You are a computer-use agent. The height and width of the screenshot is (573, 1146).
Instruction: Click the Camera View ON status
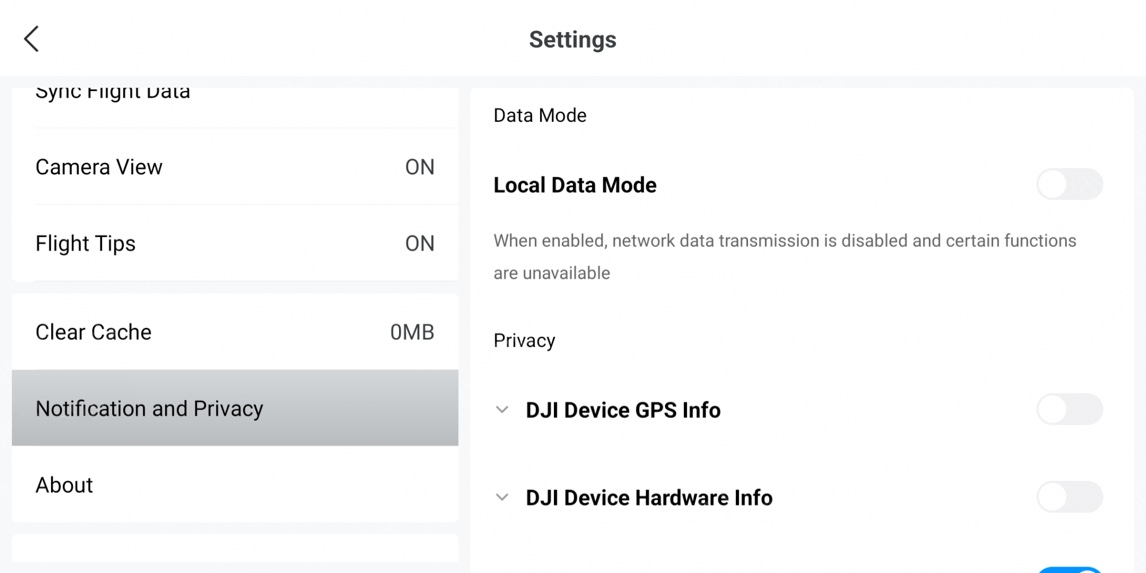[x=419, y=167]
